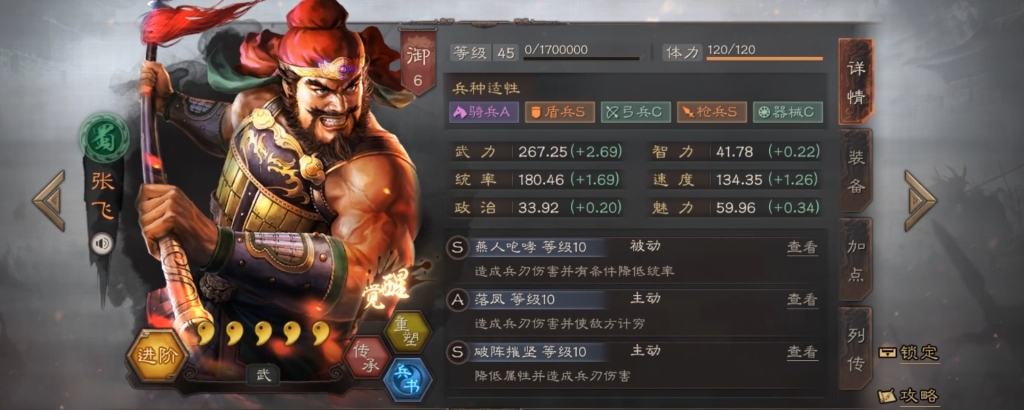Open the 攻略 strategy guide link

point(908,396)
